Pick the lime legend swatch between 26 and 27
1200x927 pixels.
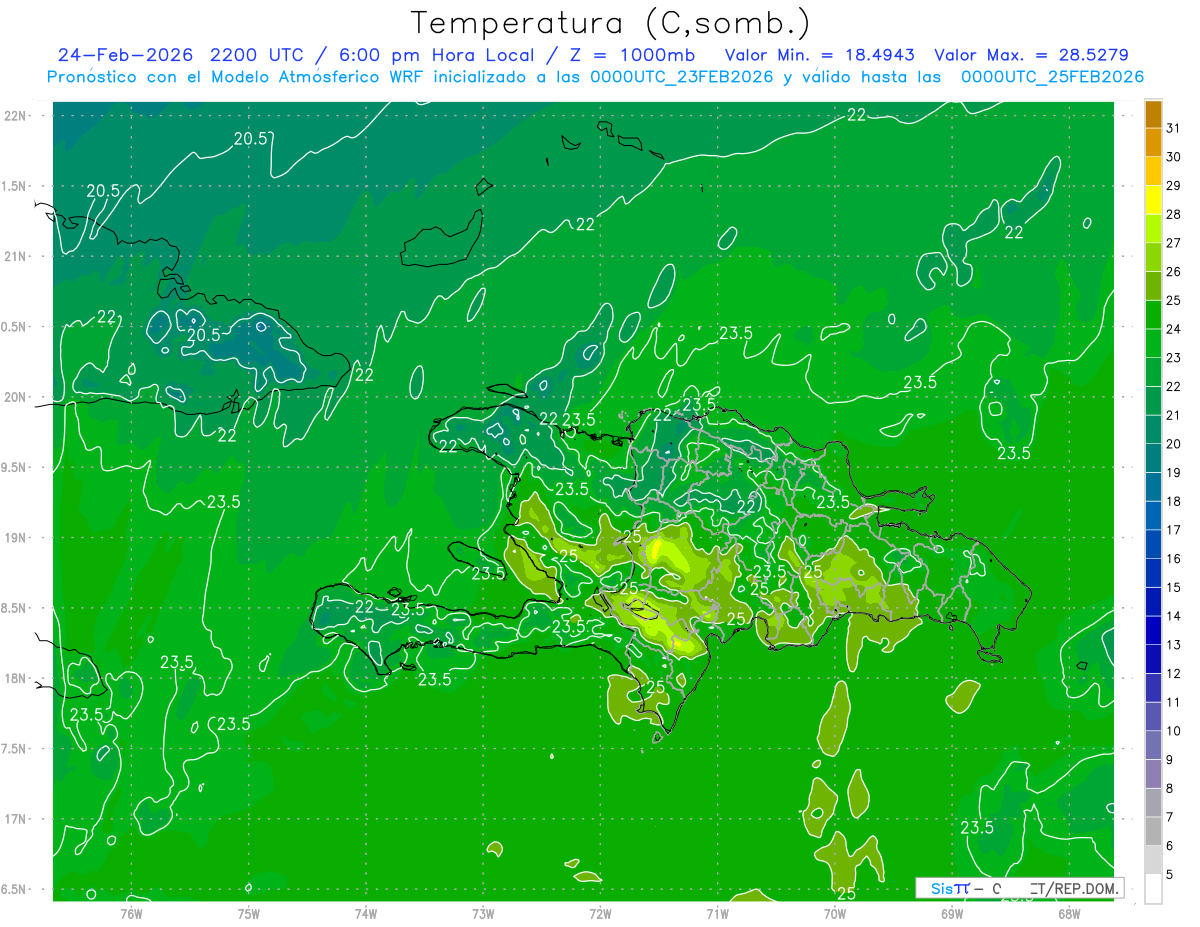1153,257
